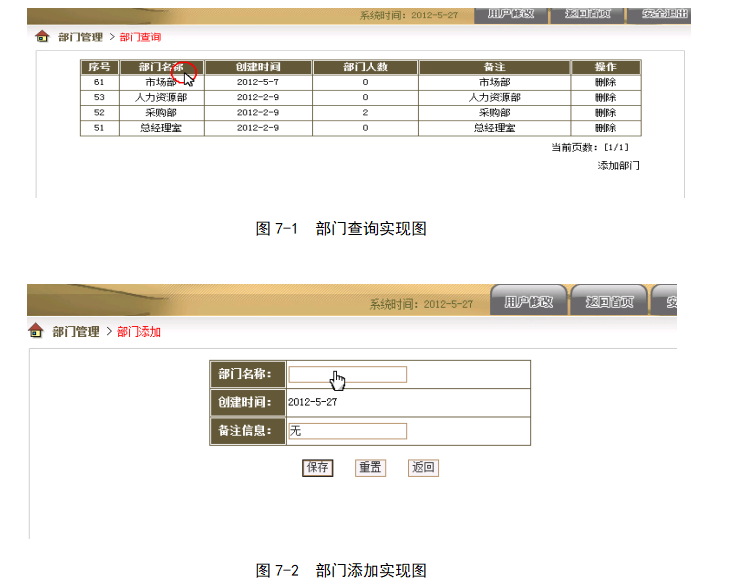749x587 pixels.
Task: Click the 重置 button
Action: coord(370,468)
